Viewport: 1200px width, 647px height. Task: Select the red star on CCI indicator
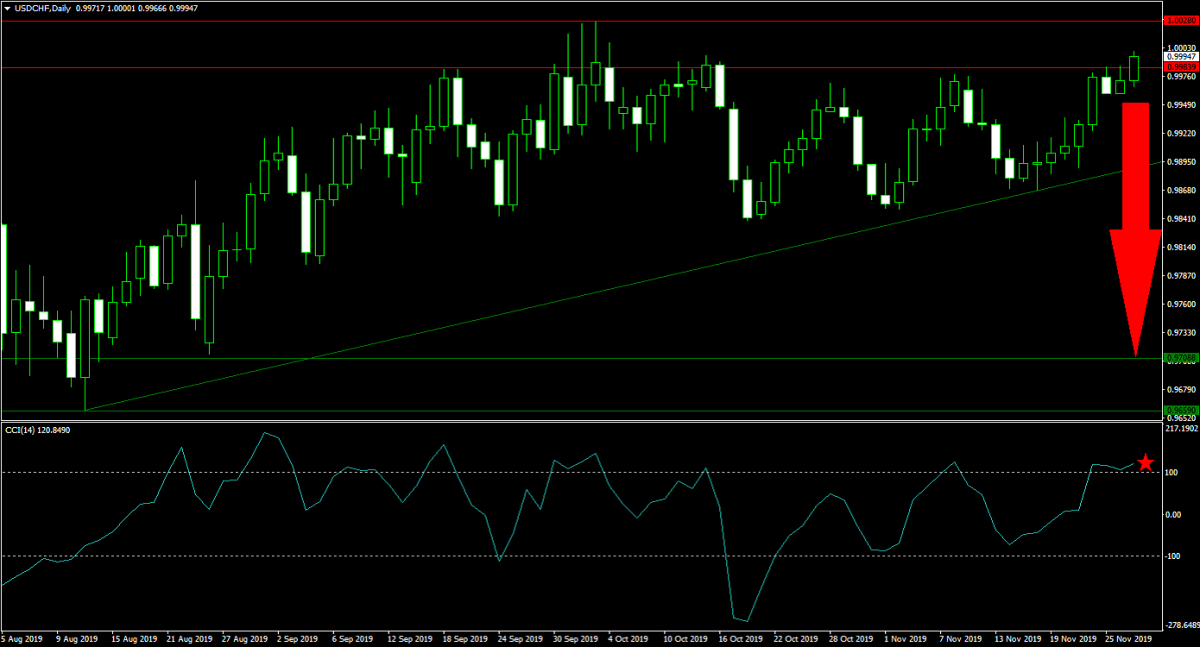1146,463
